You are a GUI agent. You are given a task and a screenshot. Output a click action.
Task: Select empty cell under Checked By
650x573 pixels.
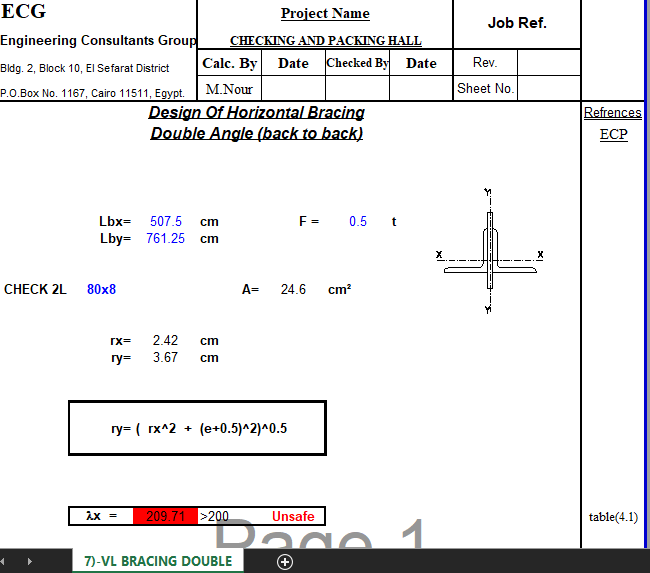357,89
